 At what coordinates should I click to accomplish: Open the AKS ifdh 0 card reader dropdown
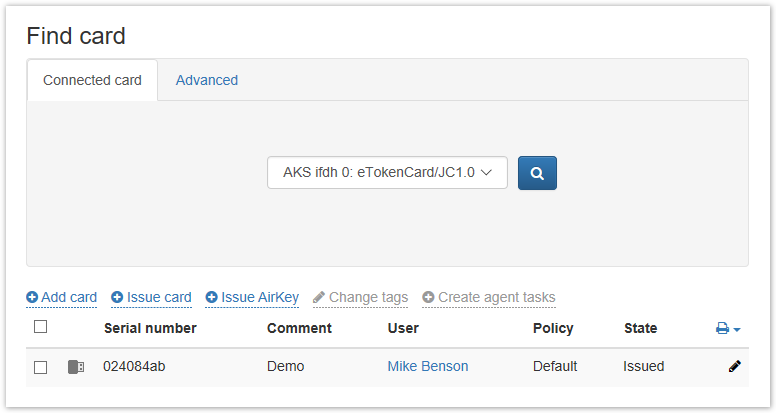point(387,173)
